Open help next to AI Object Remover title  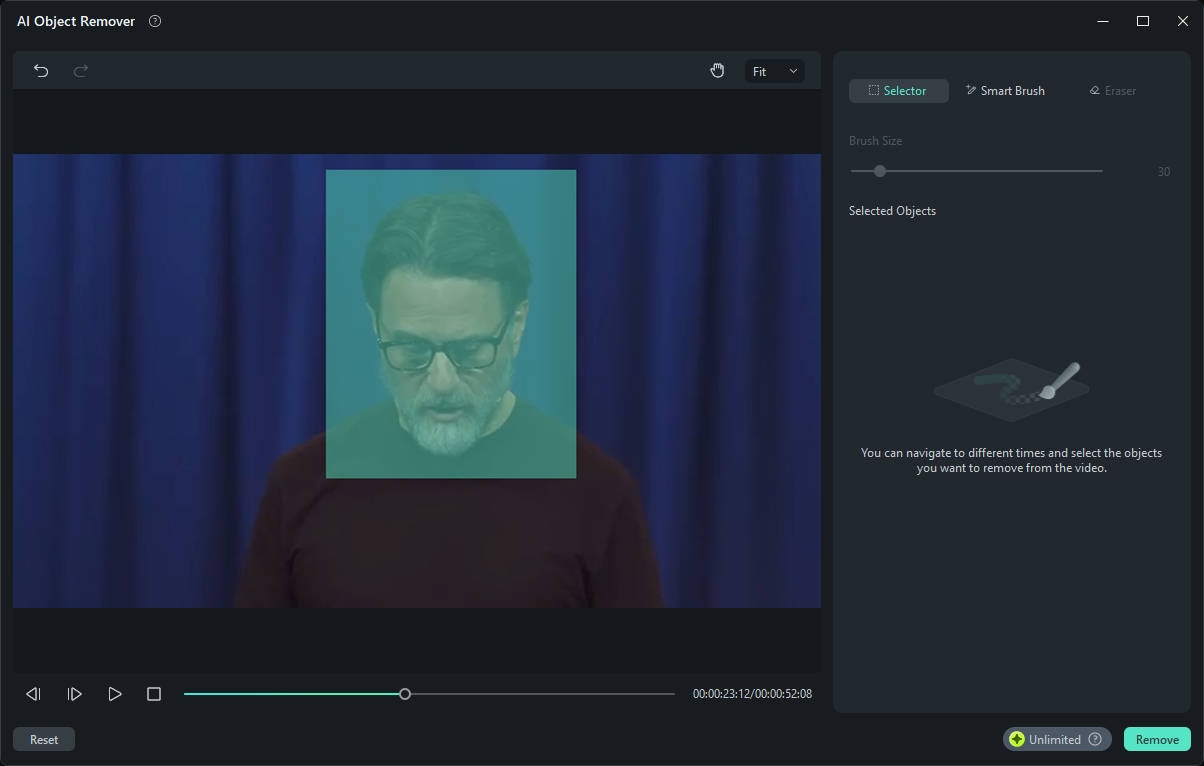(155, 21)
